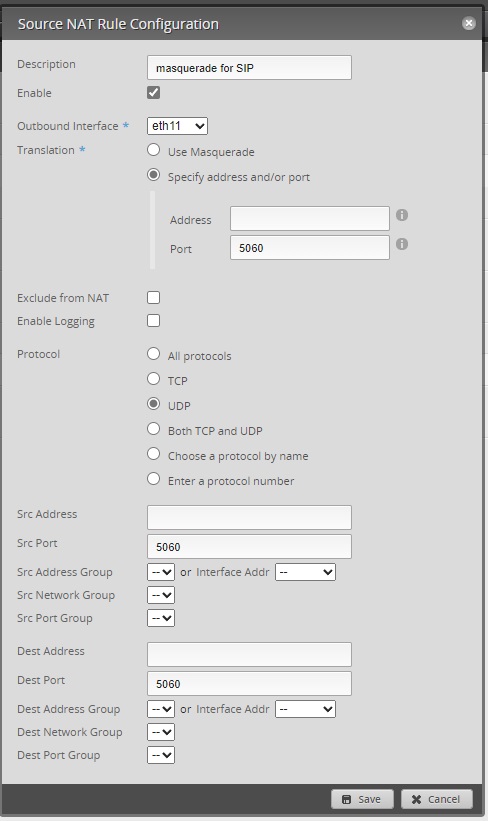Open the Dest Port Group dropdown

[x=161, y=755]
